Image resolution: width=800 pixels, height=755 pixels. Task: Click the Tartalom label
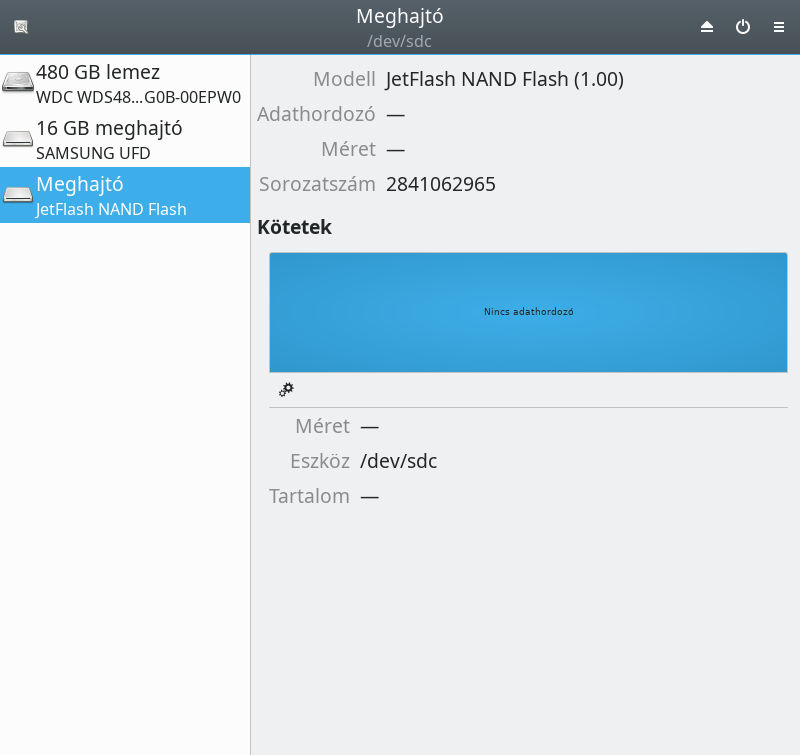(309, 496)
